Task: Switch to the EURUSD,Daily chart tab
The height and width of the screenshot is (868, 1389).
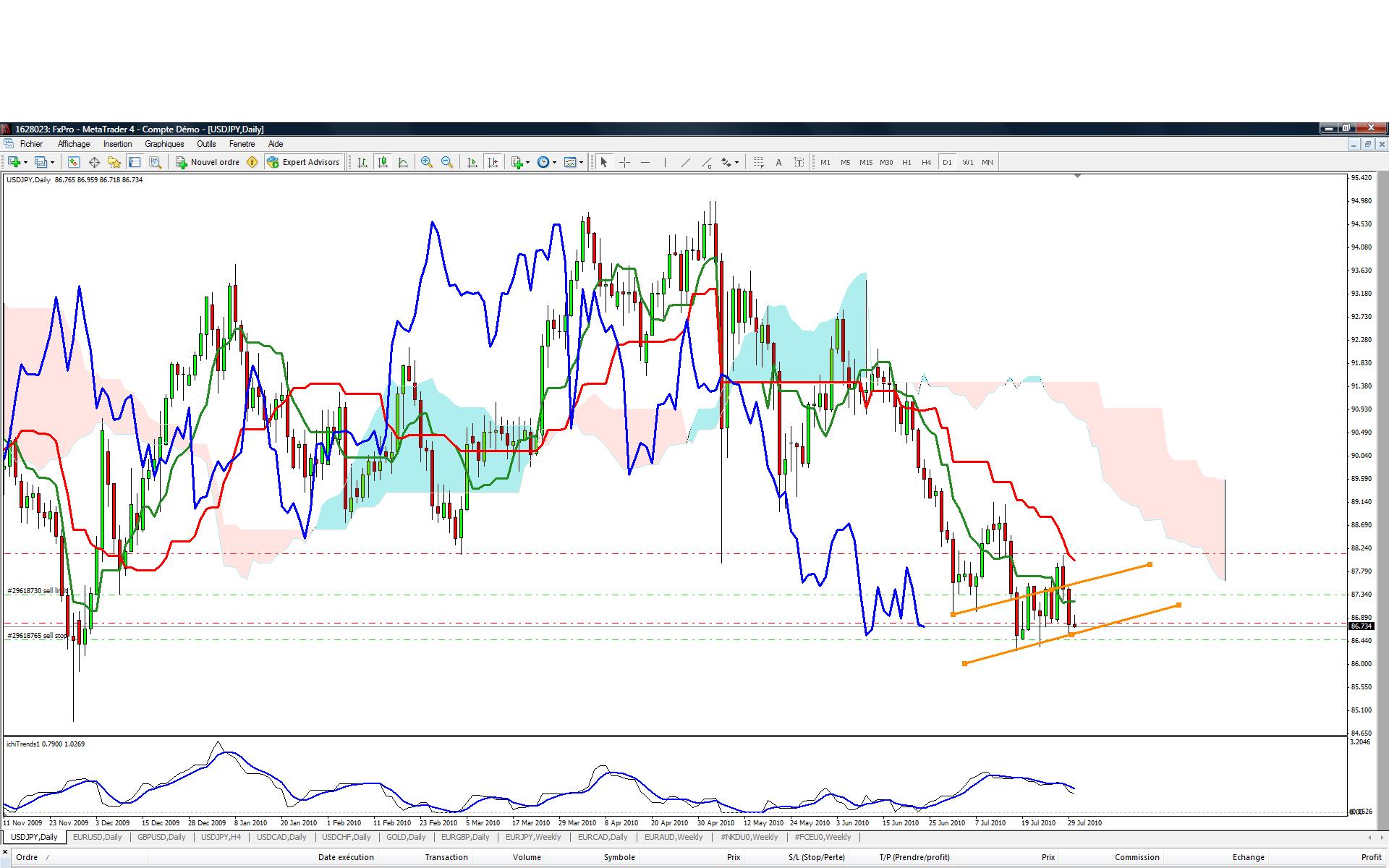Action: tap(98, 837)
